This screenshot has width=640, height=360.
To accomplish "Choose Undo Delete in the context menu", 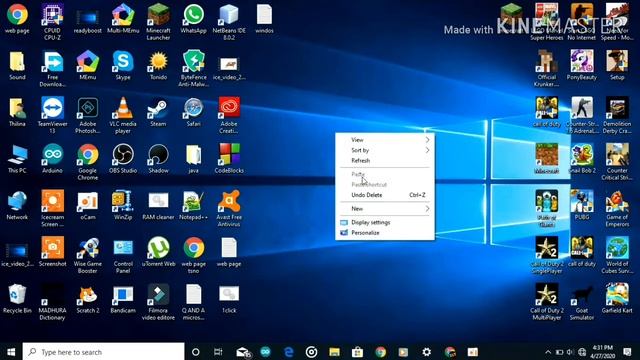I will [385, 195].
